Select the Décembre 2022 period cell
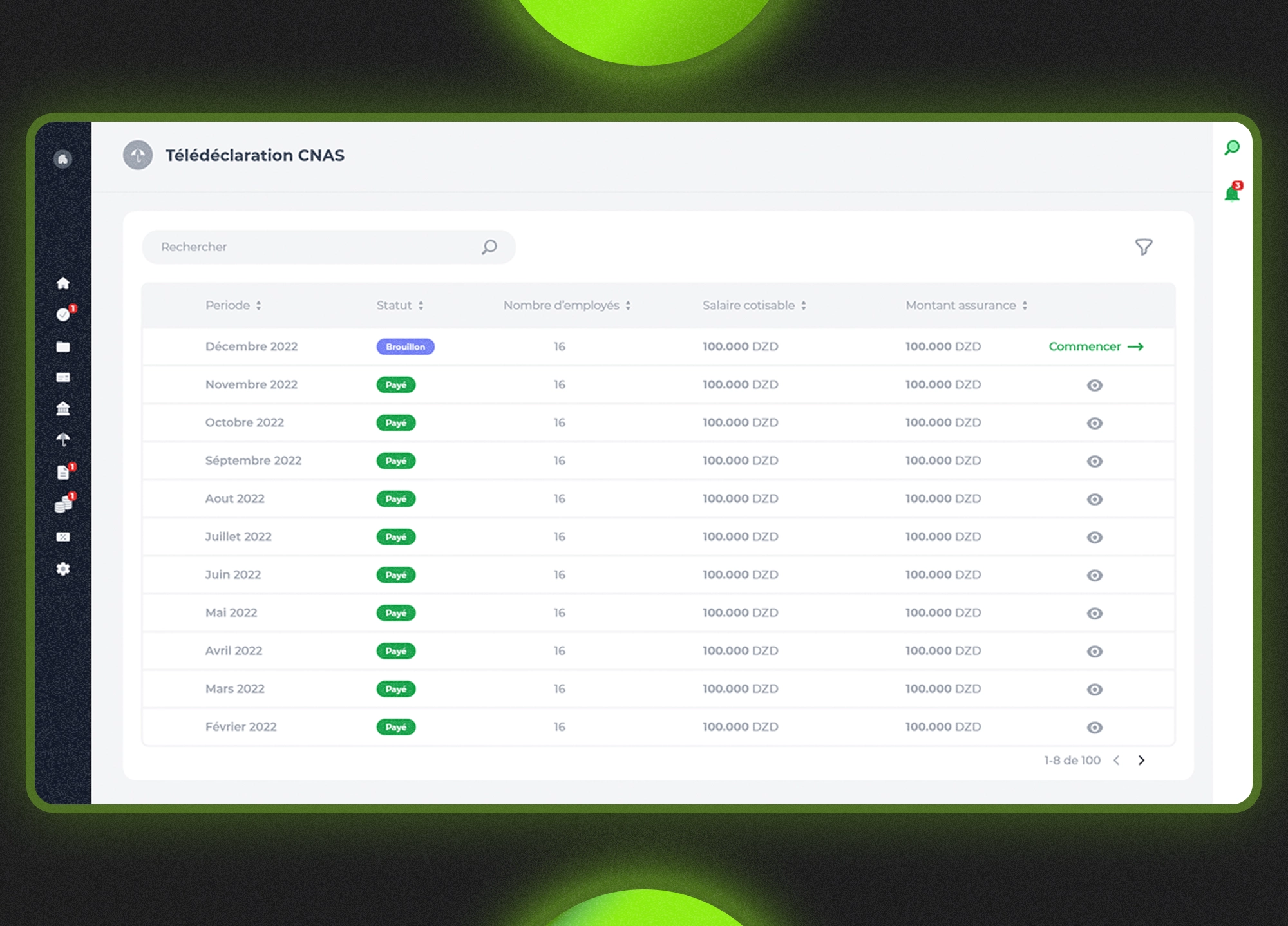 coord(251,346)
